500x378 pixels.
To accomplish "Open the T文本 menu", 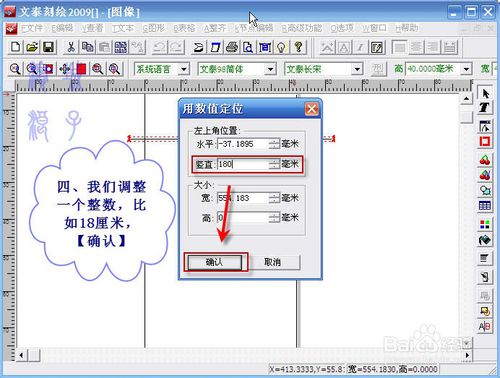I will click(x=122, y=28).
